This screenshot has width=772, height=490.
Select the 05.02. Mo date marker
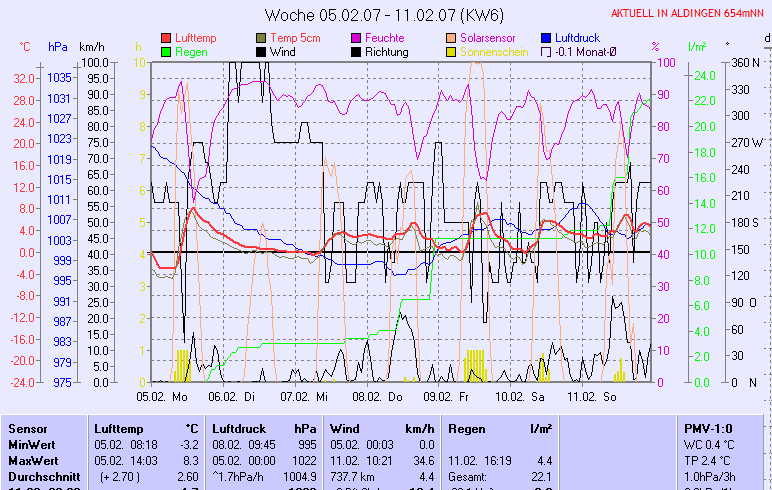pos(162,396)
